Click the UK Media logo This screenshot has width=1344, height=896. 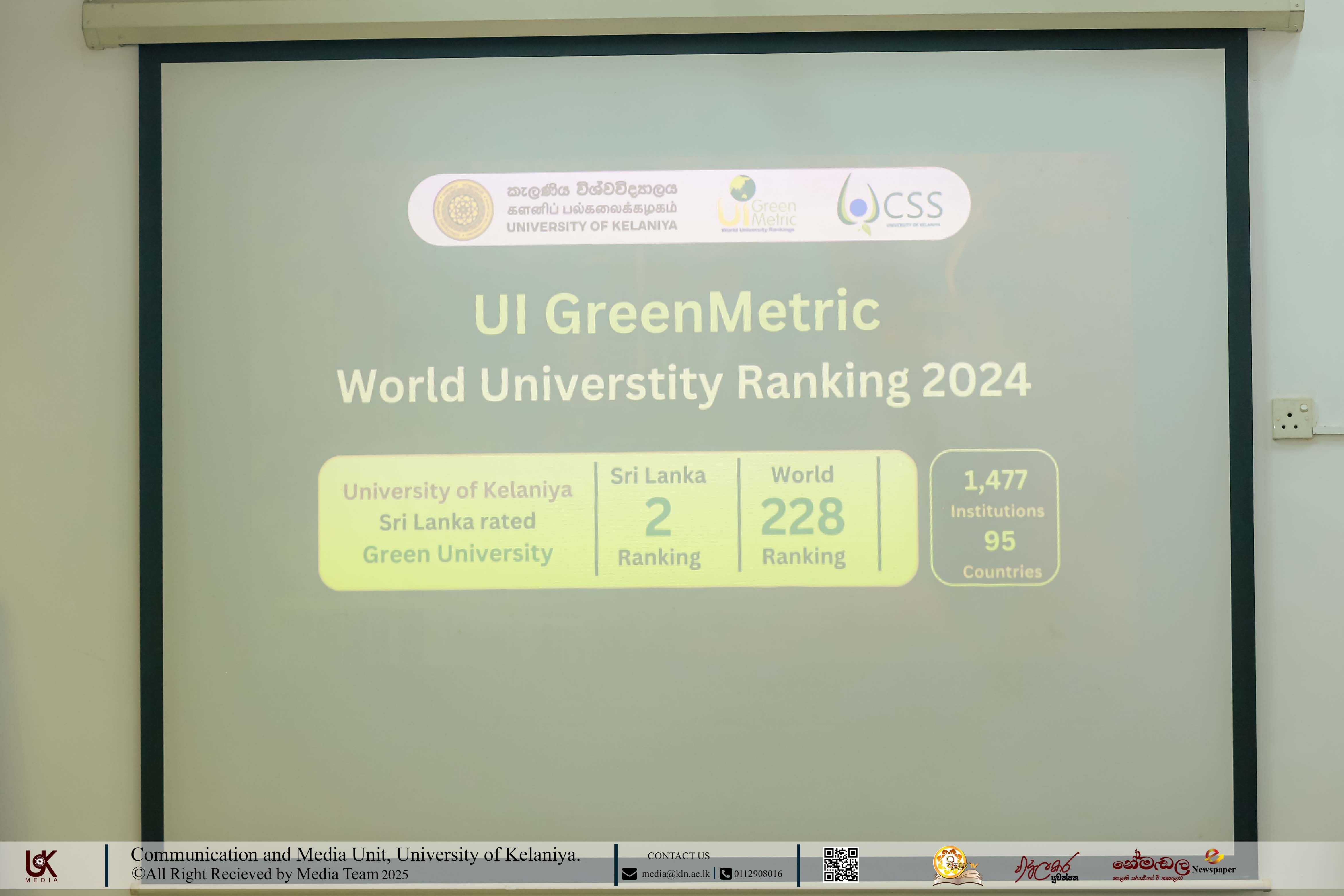(41, 865)
